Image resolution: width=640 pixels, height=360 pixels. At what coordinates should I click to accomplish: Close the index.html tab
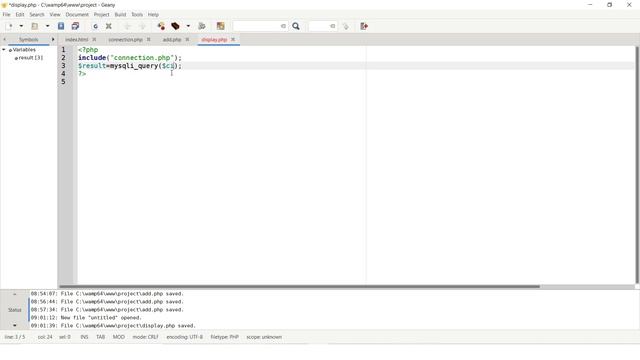94,40
